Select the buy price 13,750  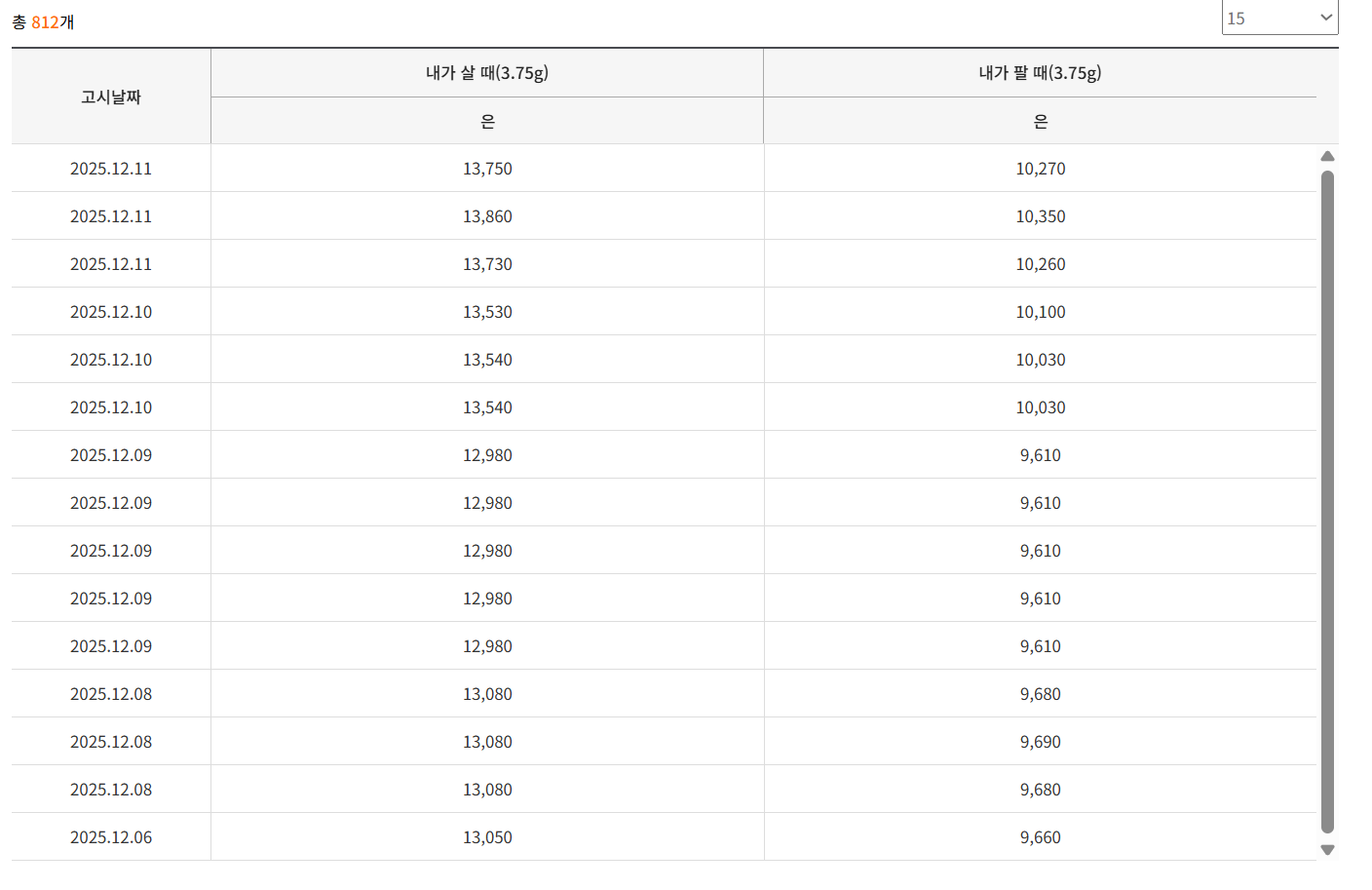[x=487, y=169]
